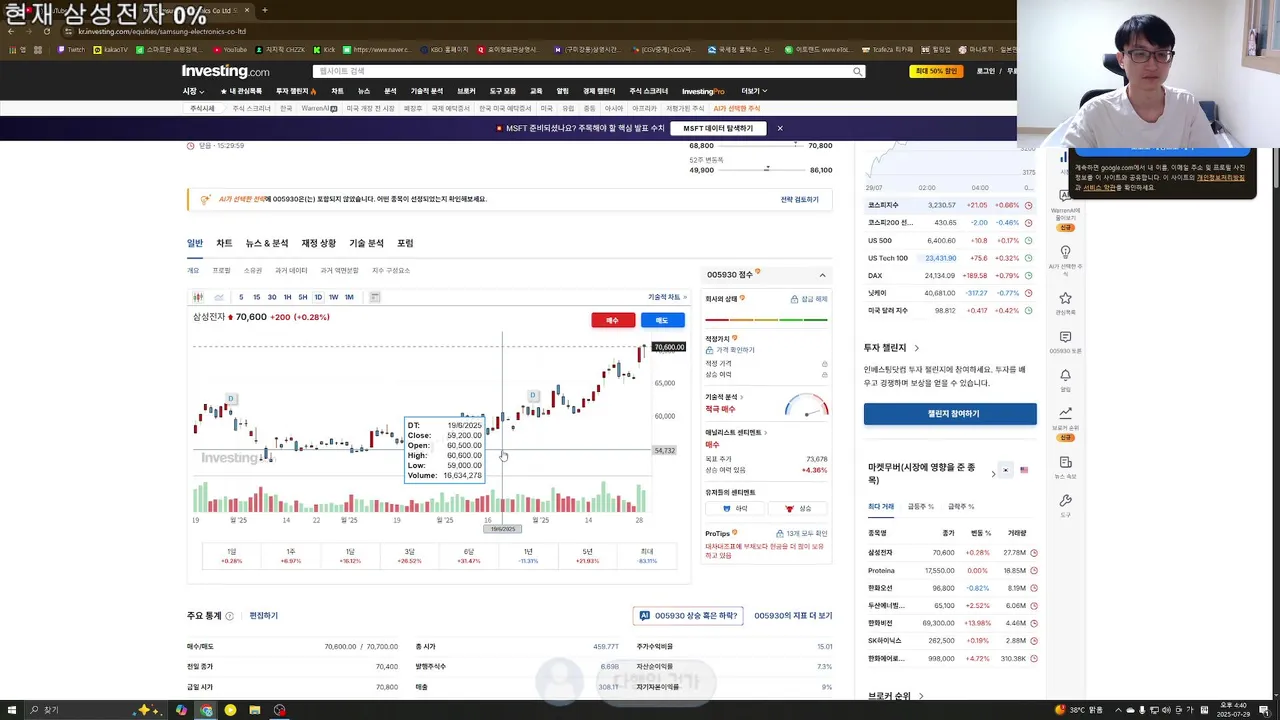
Task: Select the South Korea flag market filter
Action: click(x=1006, y=470)
